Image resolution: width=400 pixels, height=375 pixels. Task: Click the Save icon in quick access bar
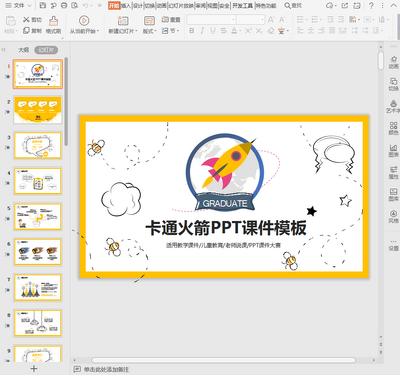pos(43,6)
